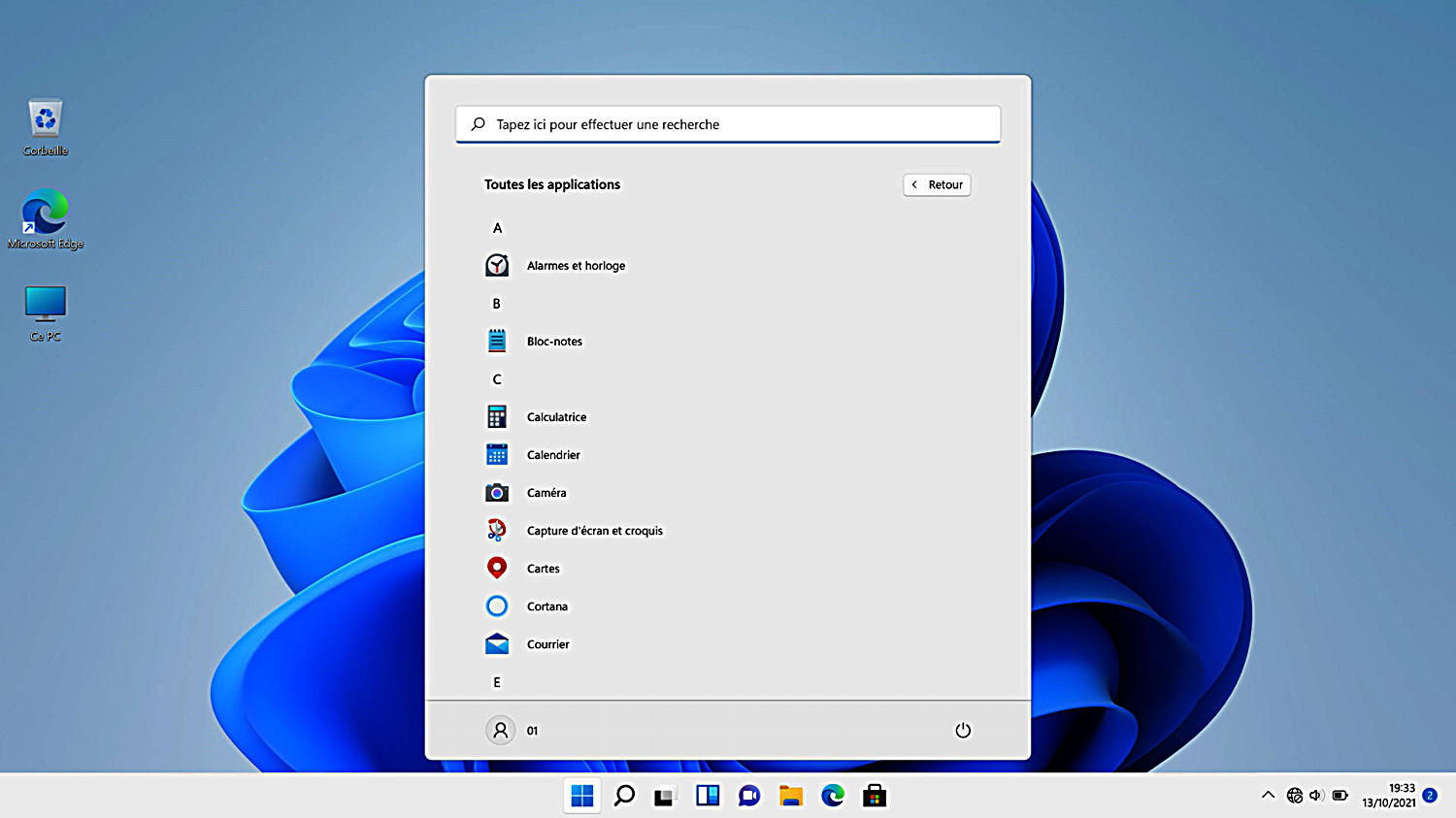Click the battery tray icon
This screenshot has height=818, width=1456.
click(x=1340, y=795)
